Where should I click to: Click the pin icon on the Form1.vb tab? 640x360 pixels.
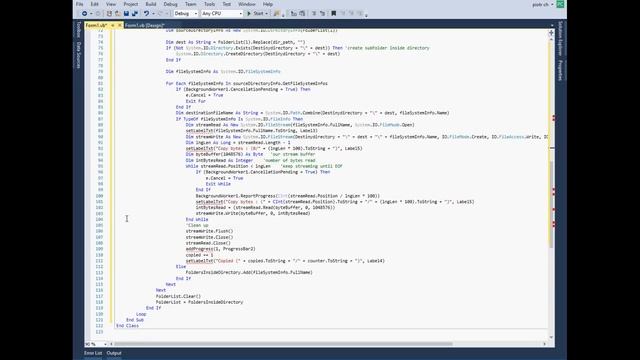pos(113,25)
